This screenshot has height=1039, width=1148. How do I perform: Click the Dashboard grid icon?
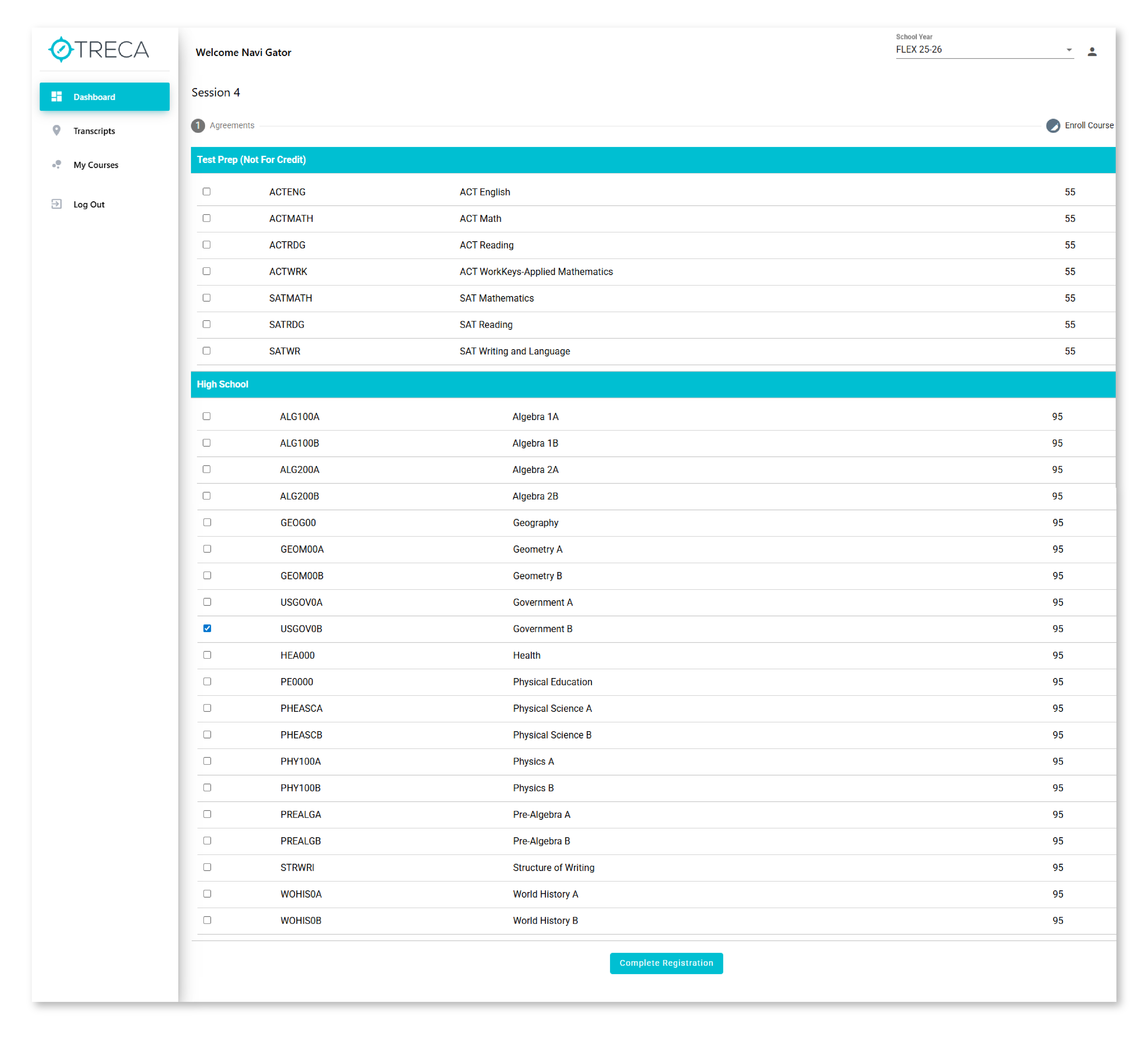click(56, 97)
